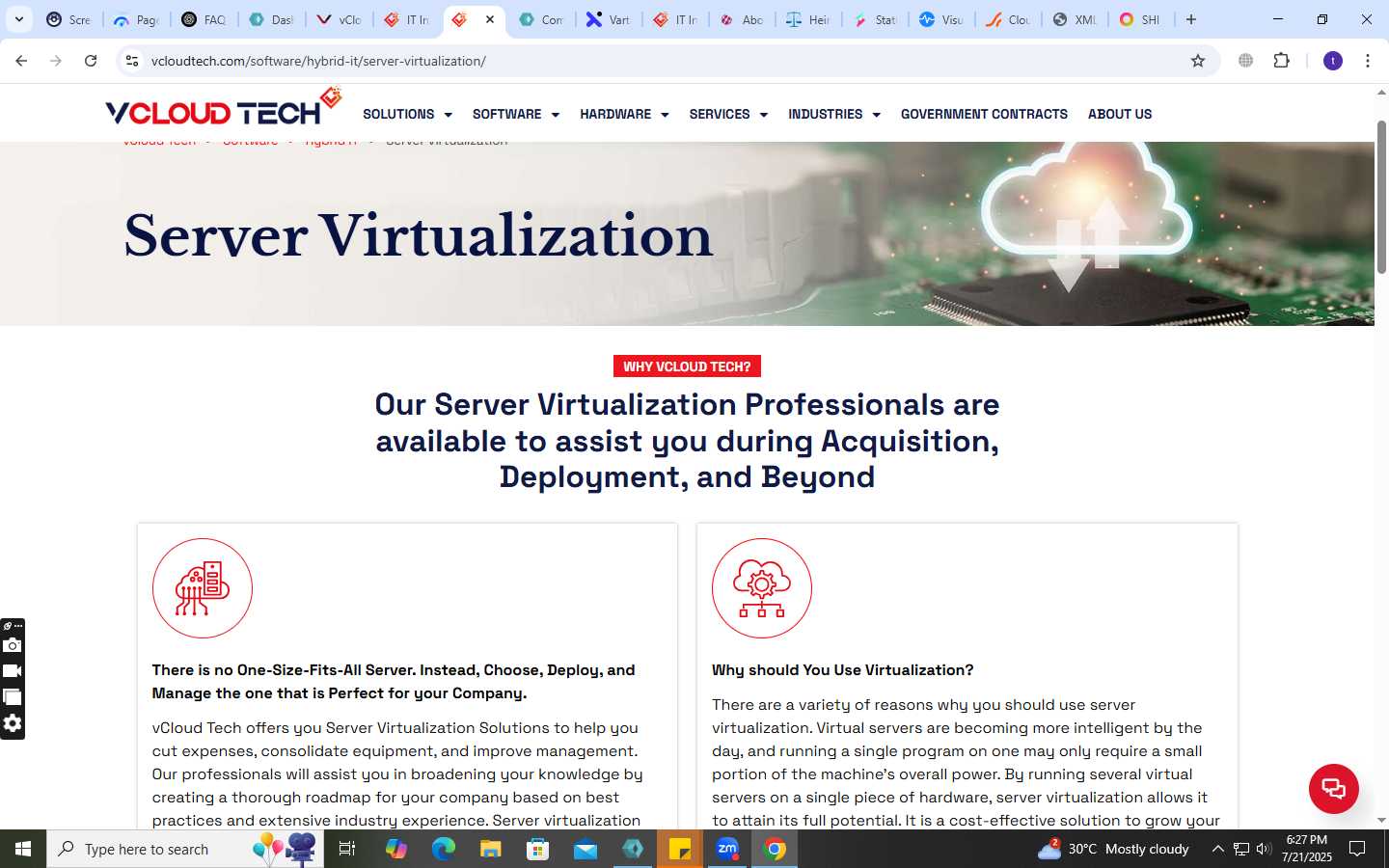Open the tab search dropdown arrow
This screenshot has width=1389, height=868.
tap(19, 19)
